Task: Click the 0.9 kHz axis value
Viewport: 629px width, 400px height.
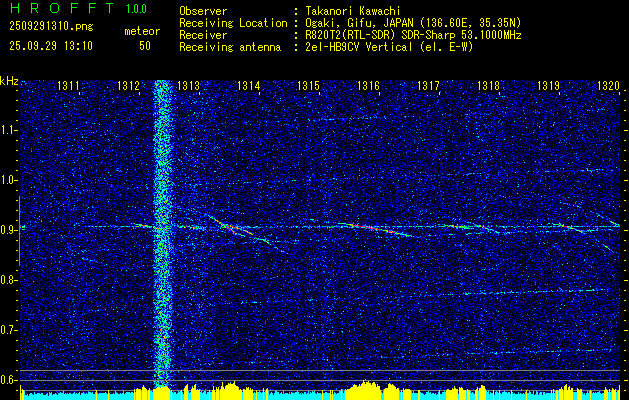Action: click(x=8, y=230)
